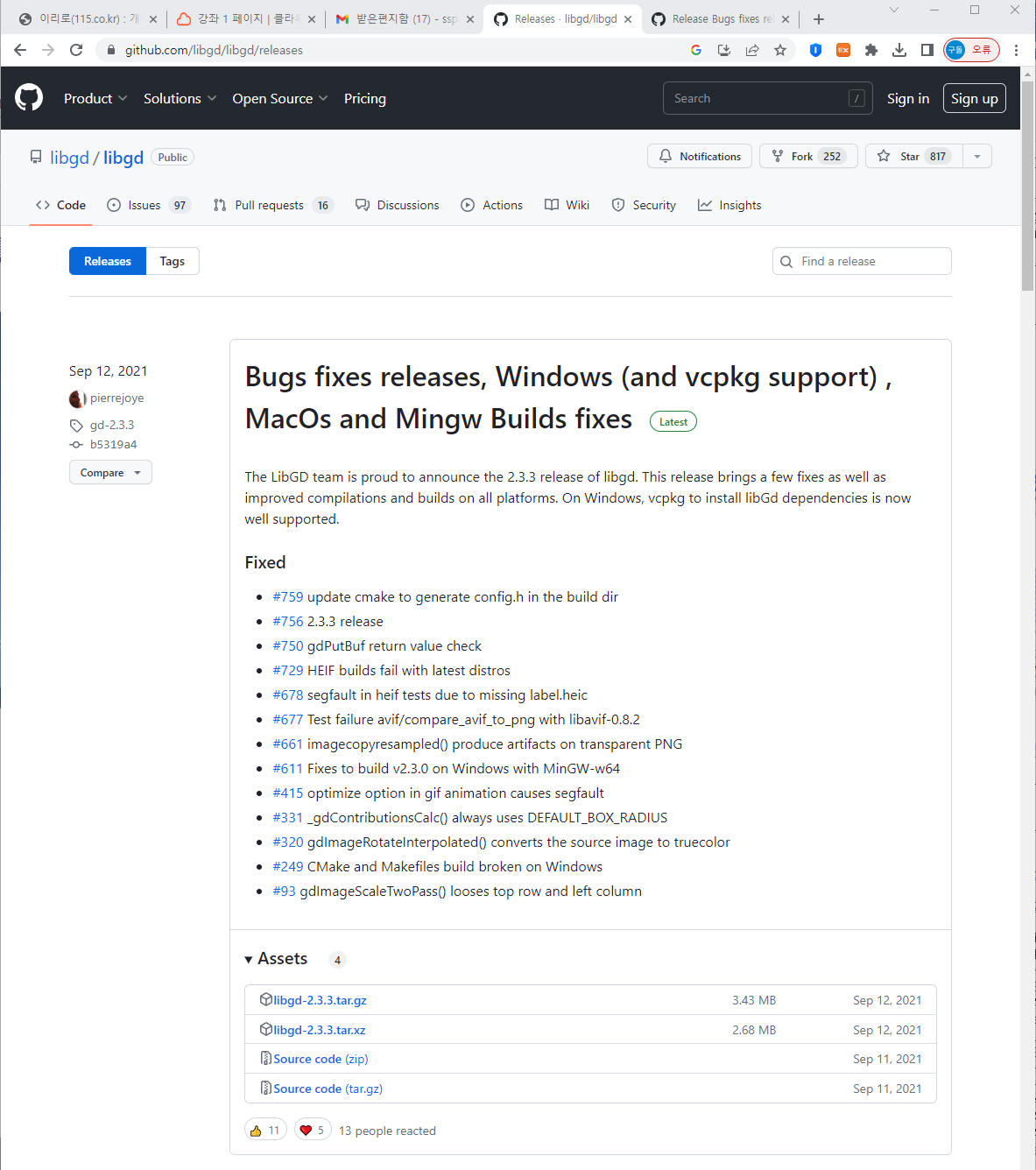Download libgd-2.3.3.tar.gz
Screen dimensions: 1036x1170
tap(320, 1000)
